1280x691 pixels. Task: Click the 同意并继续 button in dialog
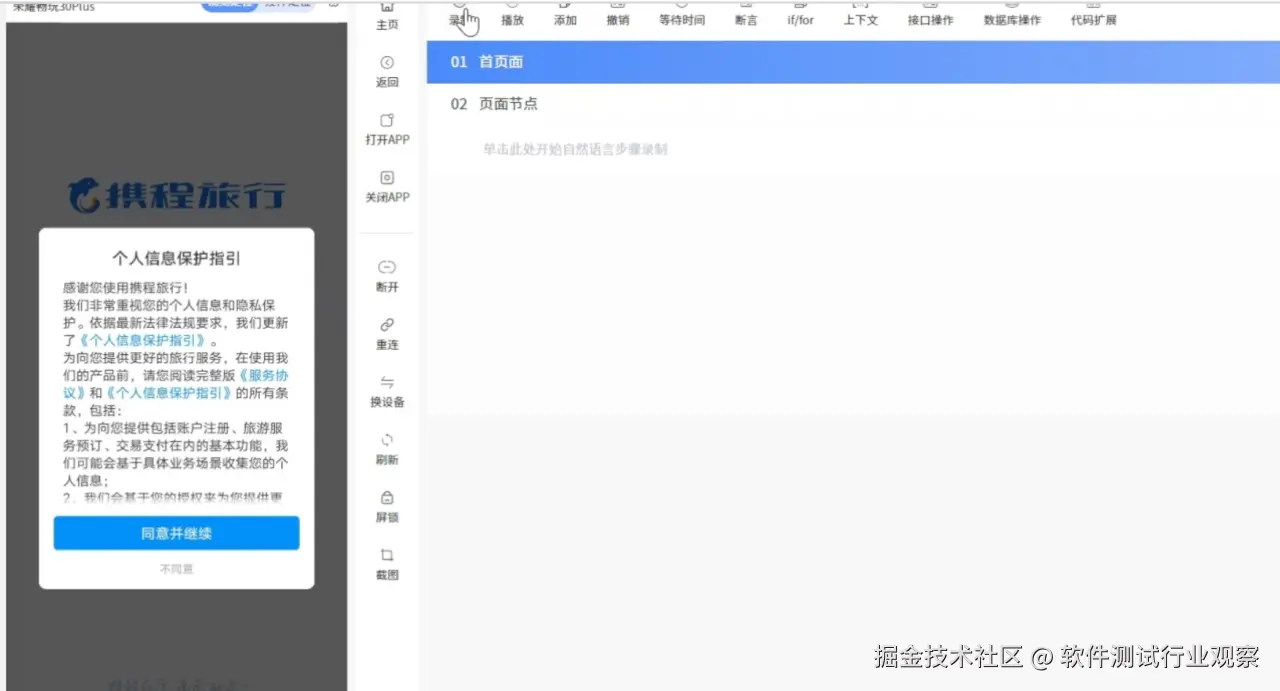coord(176,533)
